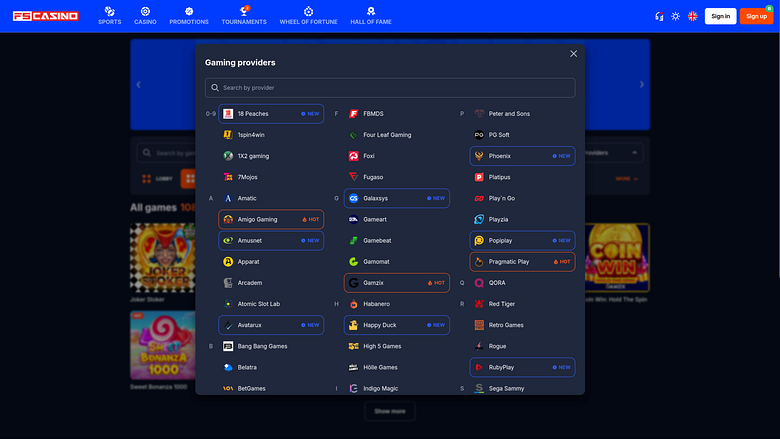
Task: Open live support headset icon
Action: click(x=659, y=16)
